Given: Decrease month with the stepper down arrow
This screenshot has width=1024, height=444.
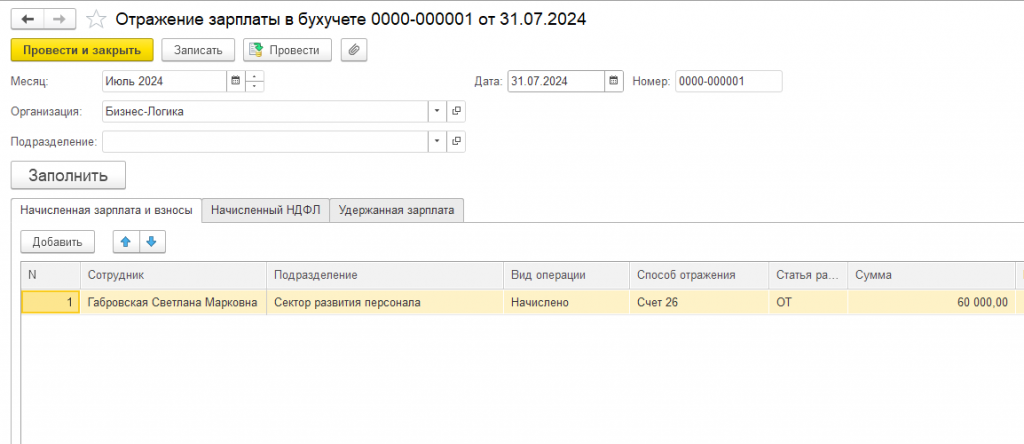Looking at the screenshot, I should pos(255,87).
